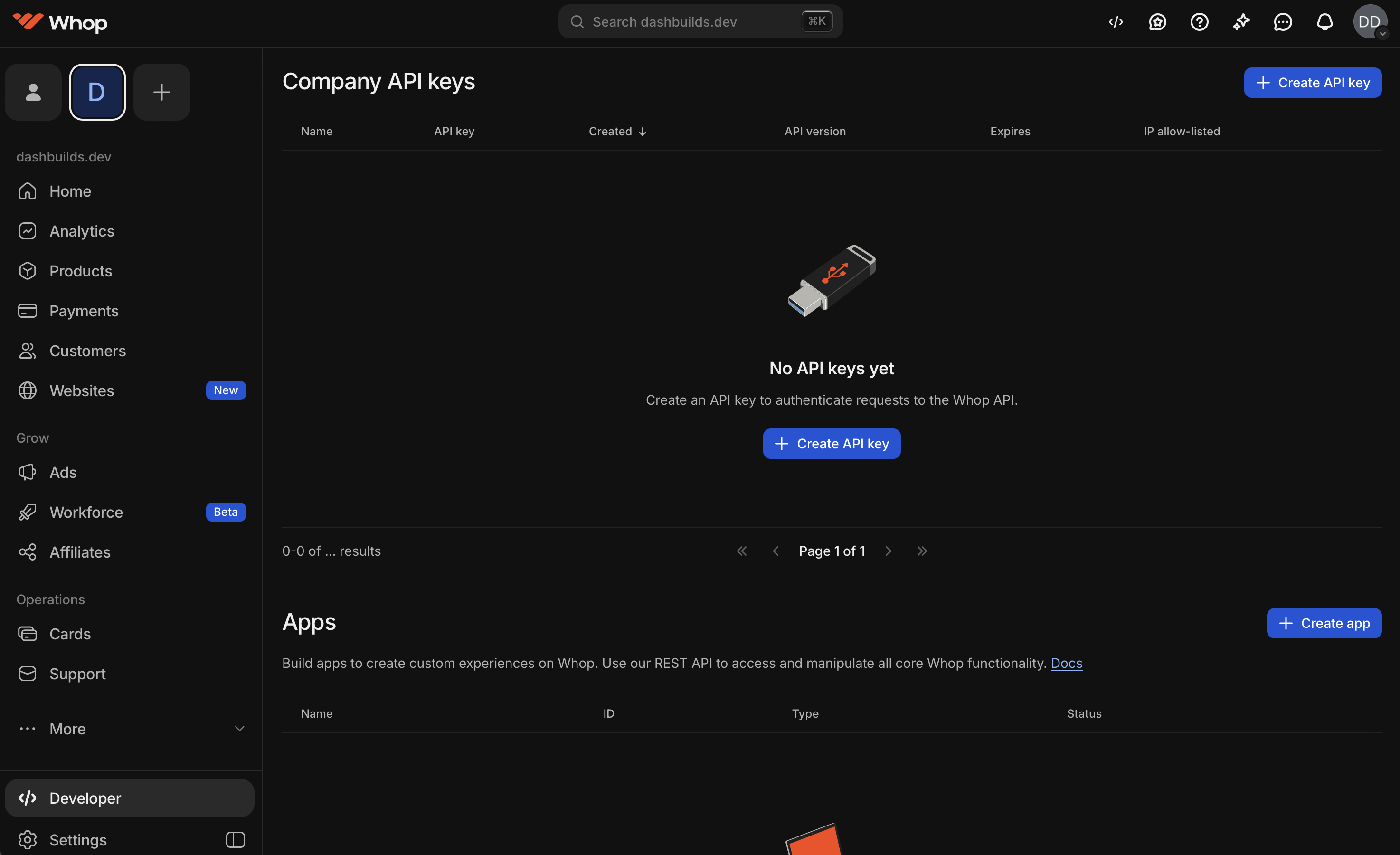The height and width of the screenshot is (855, 1400).
Task: Select Developer in the sidebar
Action: tap(130, 798)
